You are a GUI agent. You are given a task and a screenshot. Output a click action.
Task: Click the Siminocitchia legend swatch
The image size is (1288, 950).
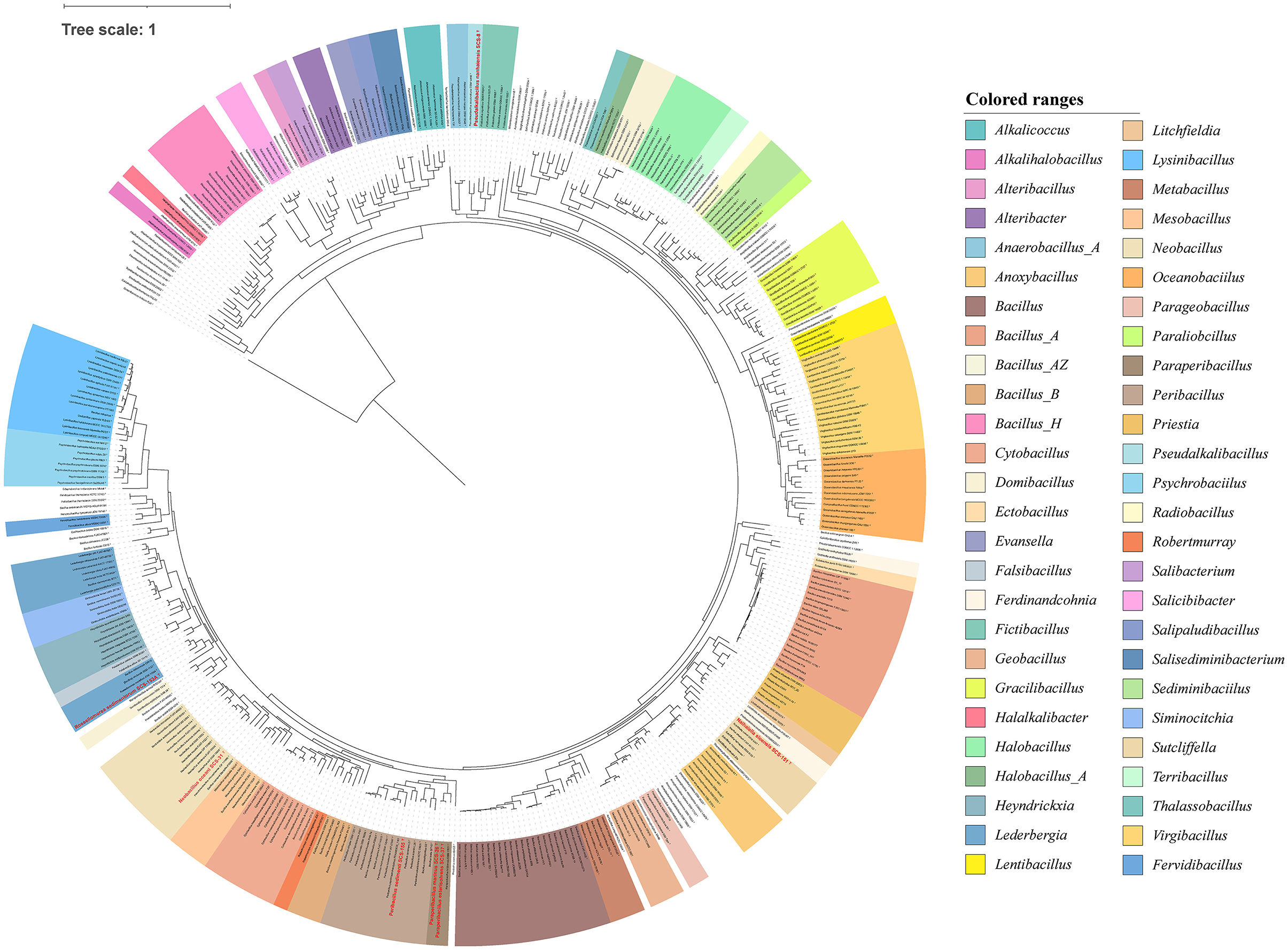click(1132, 717)
